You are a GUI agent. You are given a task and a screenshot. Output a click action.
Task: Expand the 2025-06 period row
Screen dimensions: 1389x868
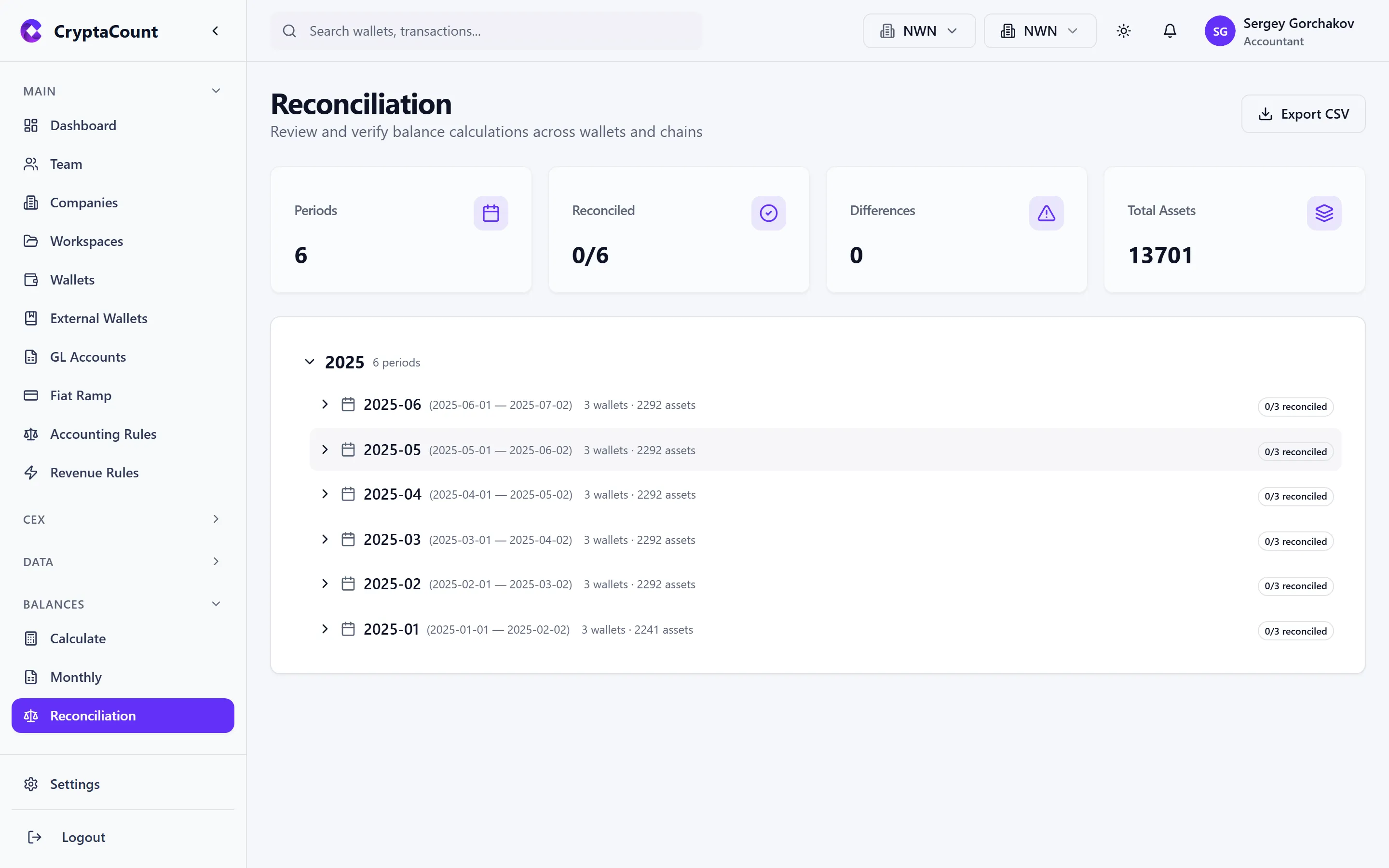point(325,404)
